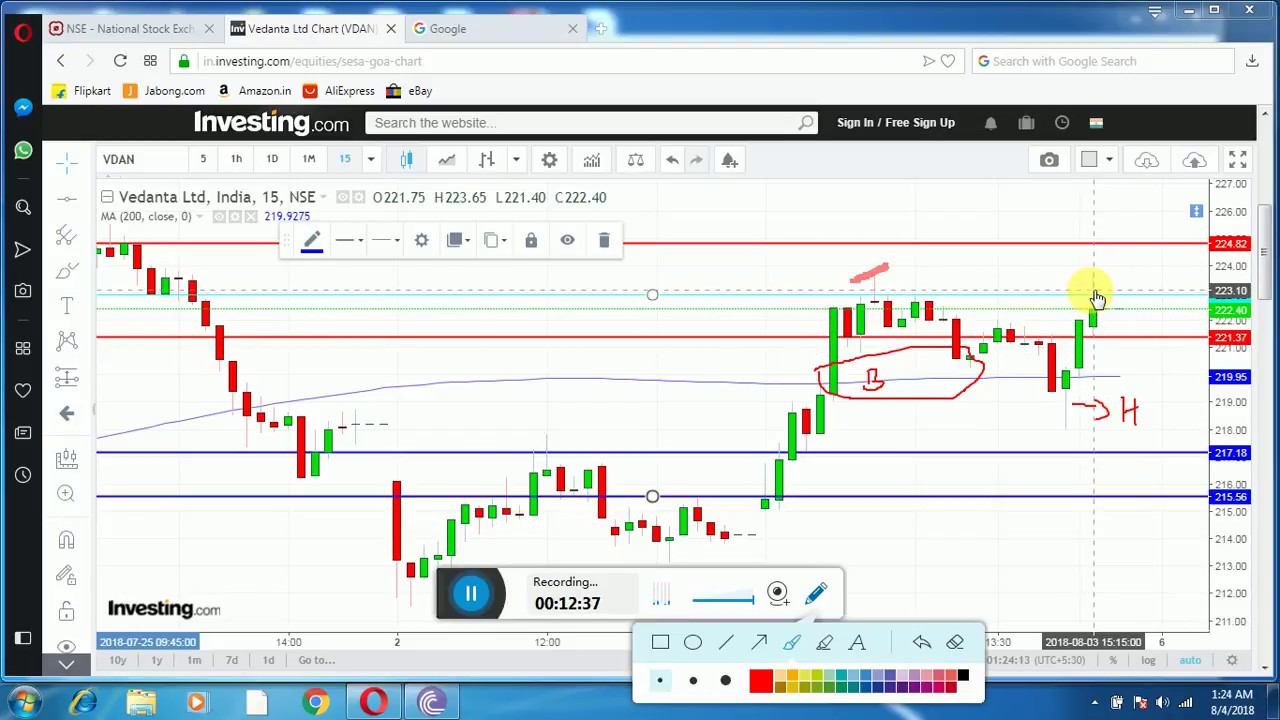The image size is (1280, 720).
Task: Set date range to 1m
Action: click(x=194, y=660)
